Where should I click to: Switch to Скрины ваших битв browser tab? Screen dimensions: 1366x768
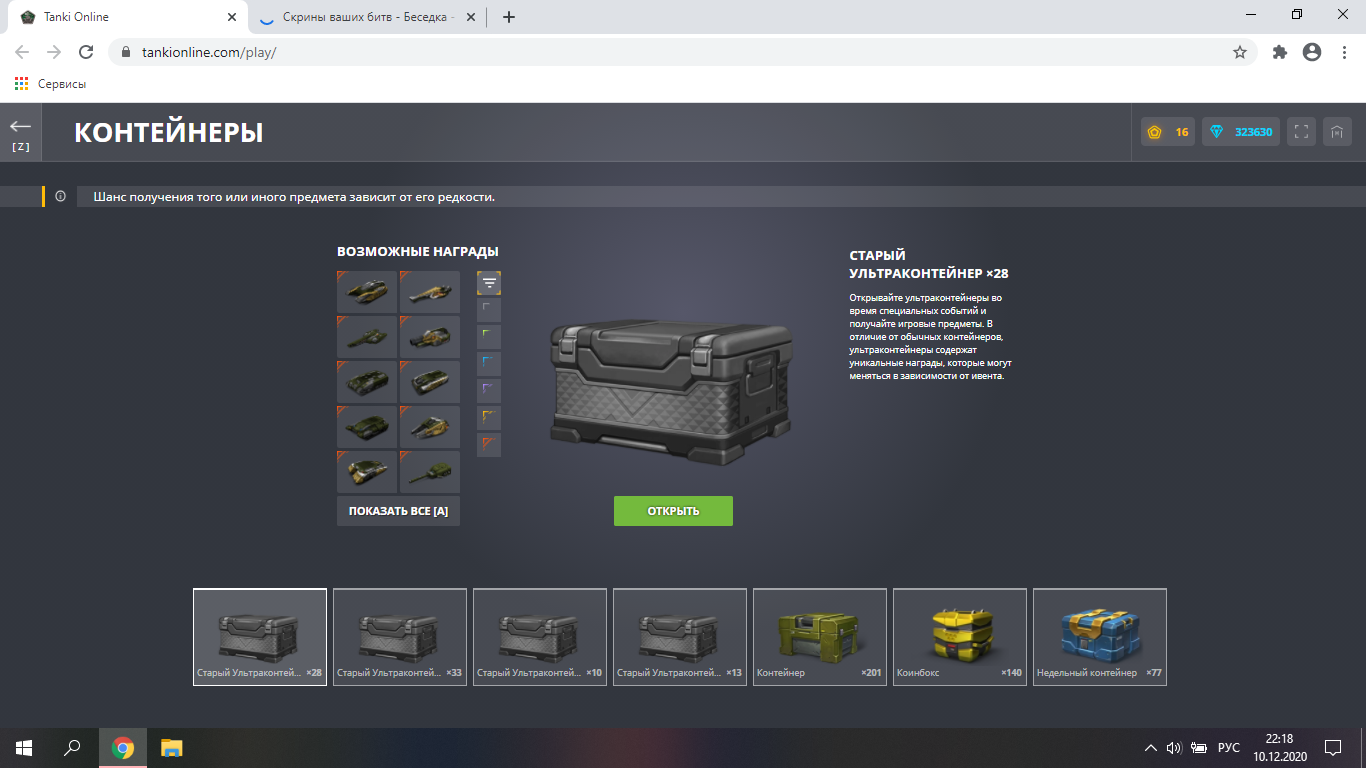[367, 17]
